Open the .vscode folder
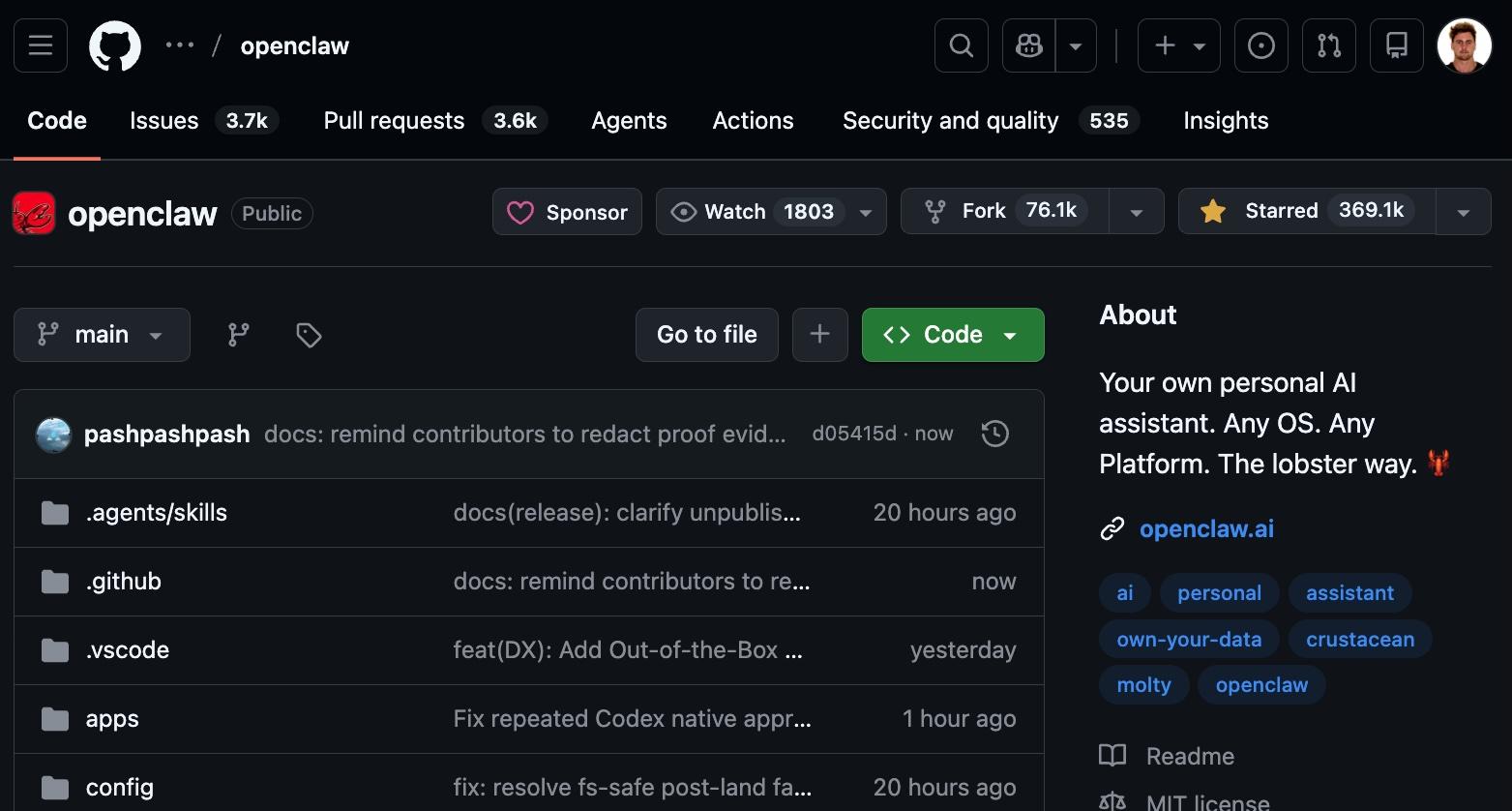 coord(128,650)
